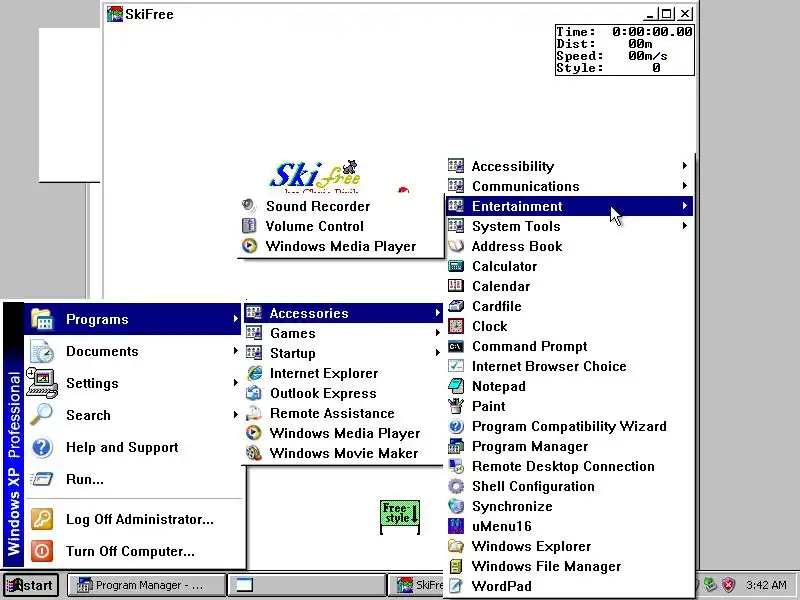Click the Volume Control speaker icon
Screen dimensions: 800x600
249,226
